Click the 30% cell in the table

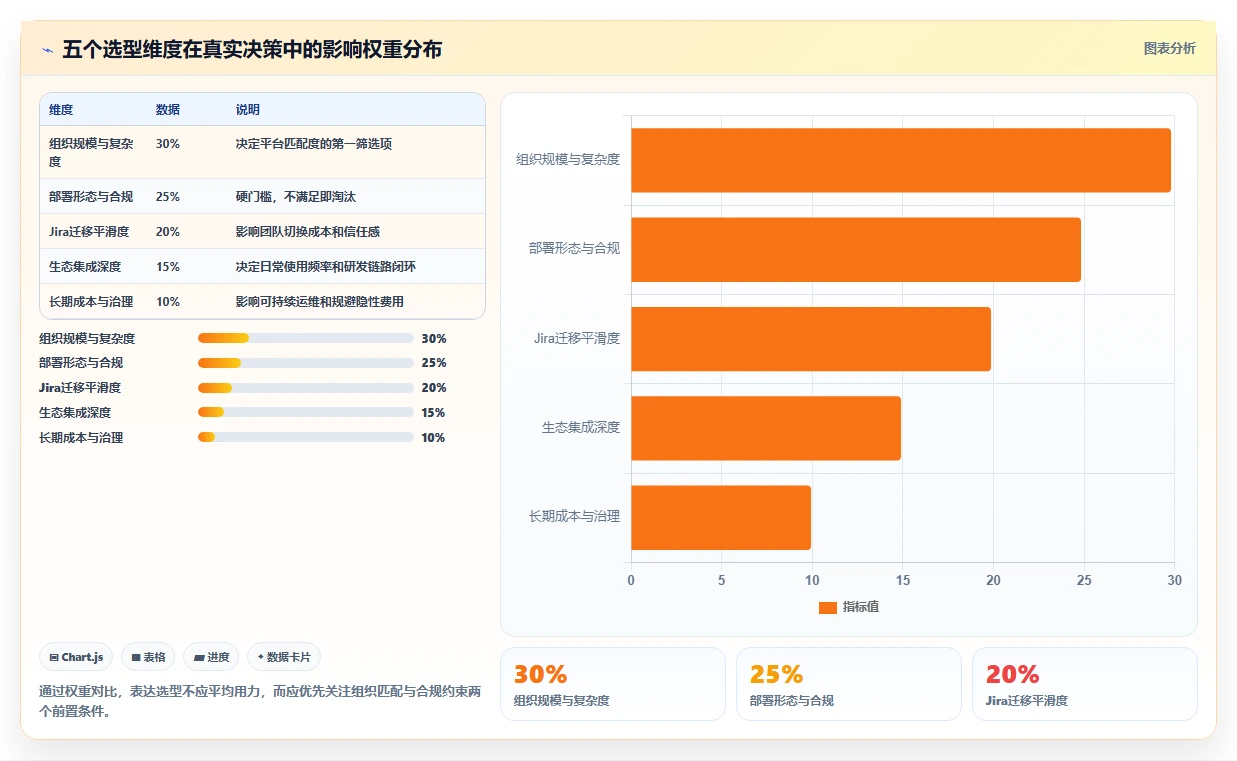[x=168, y=144]
